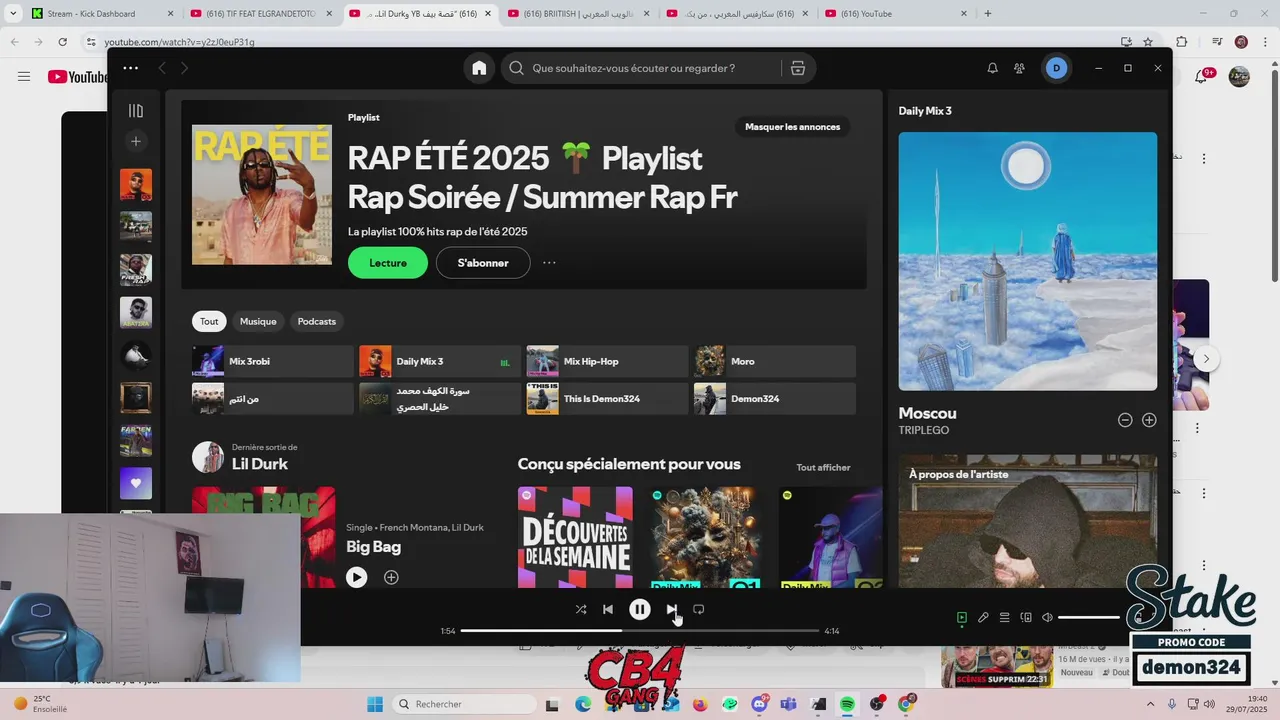Seek in the song progress bar
1280x720 pixels.
coord(640,631)
